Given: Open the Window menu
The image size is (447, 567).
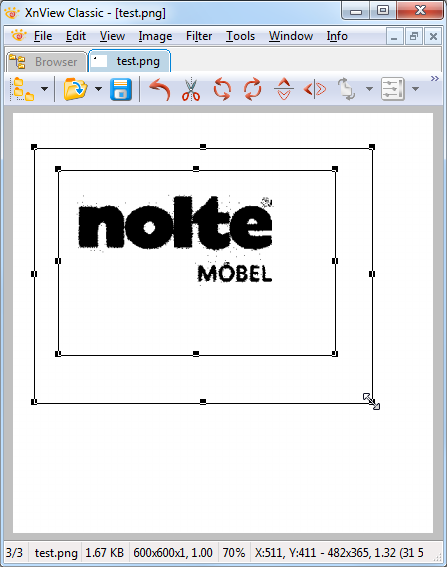Looking at the screenshot, I should coord(291,36).
